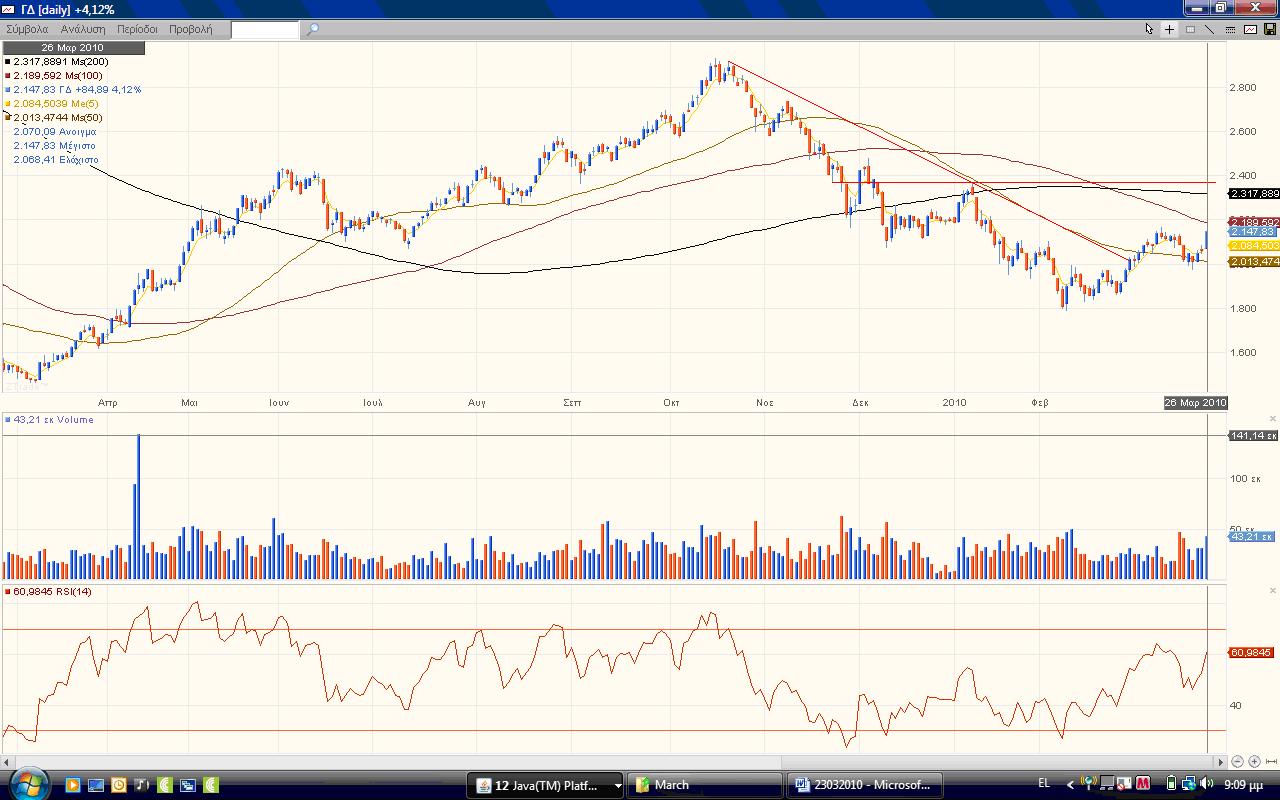Screen dimensions: 1280x800
Task: Open the switch windows quick-launch icon
Action: 187,785
